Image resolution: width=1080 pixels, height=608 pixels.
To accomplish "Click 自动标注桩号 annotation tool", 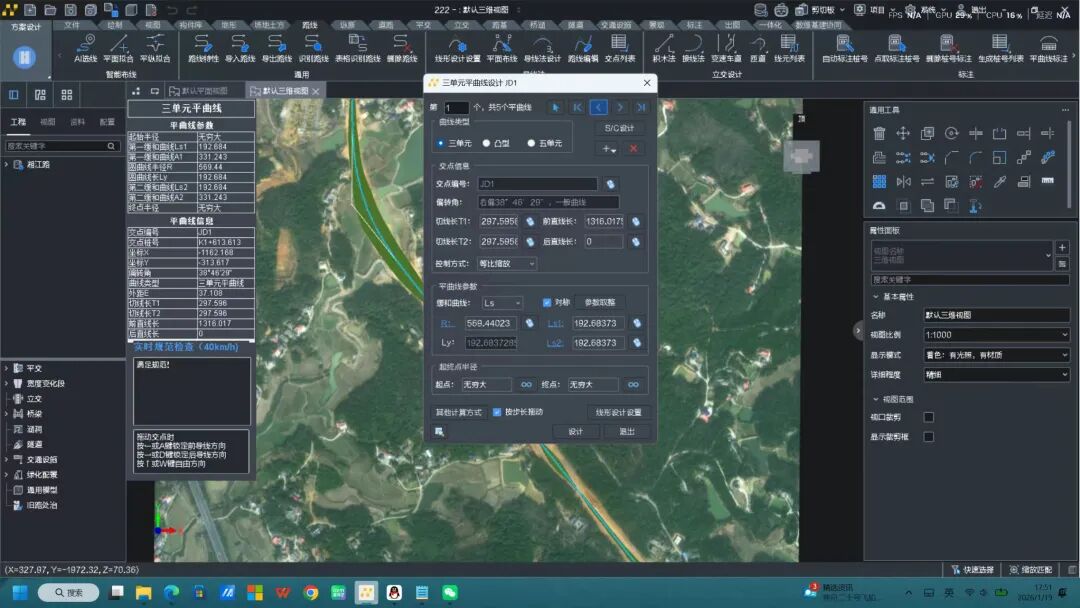I will tap(844, 48).
